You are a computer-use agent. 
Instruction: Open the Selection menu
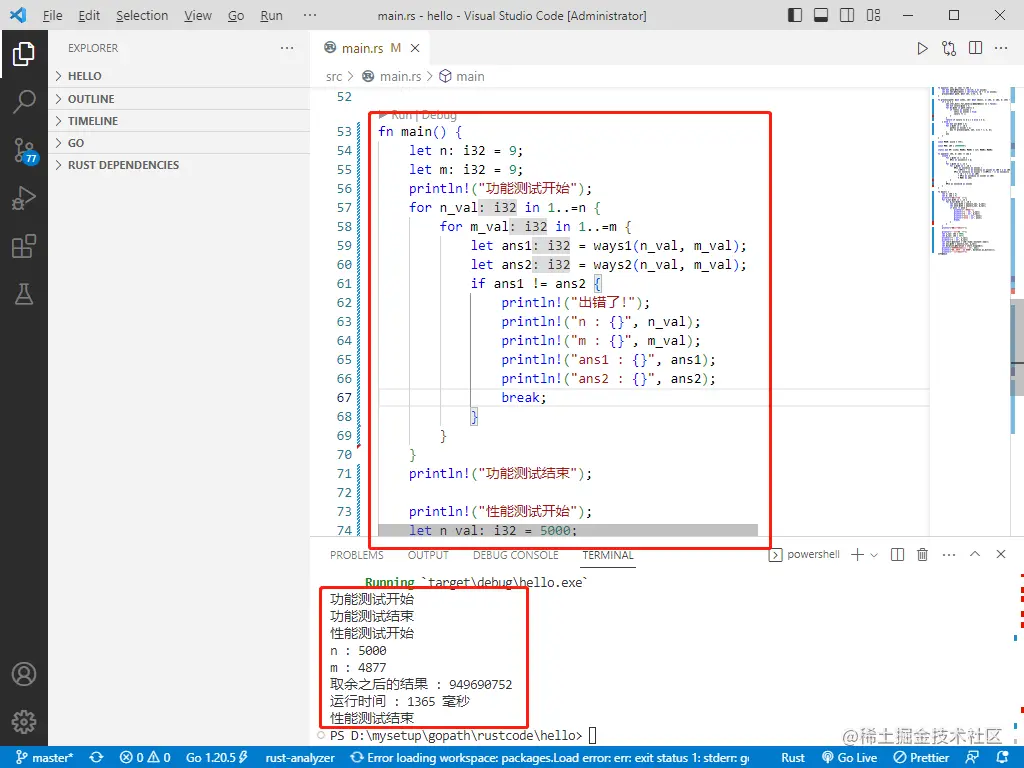(142, 15)
